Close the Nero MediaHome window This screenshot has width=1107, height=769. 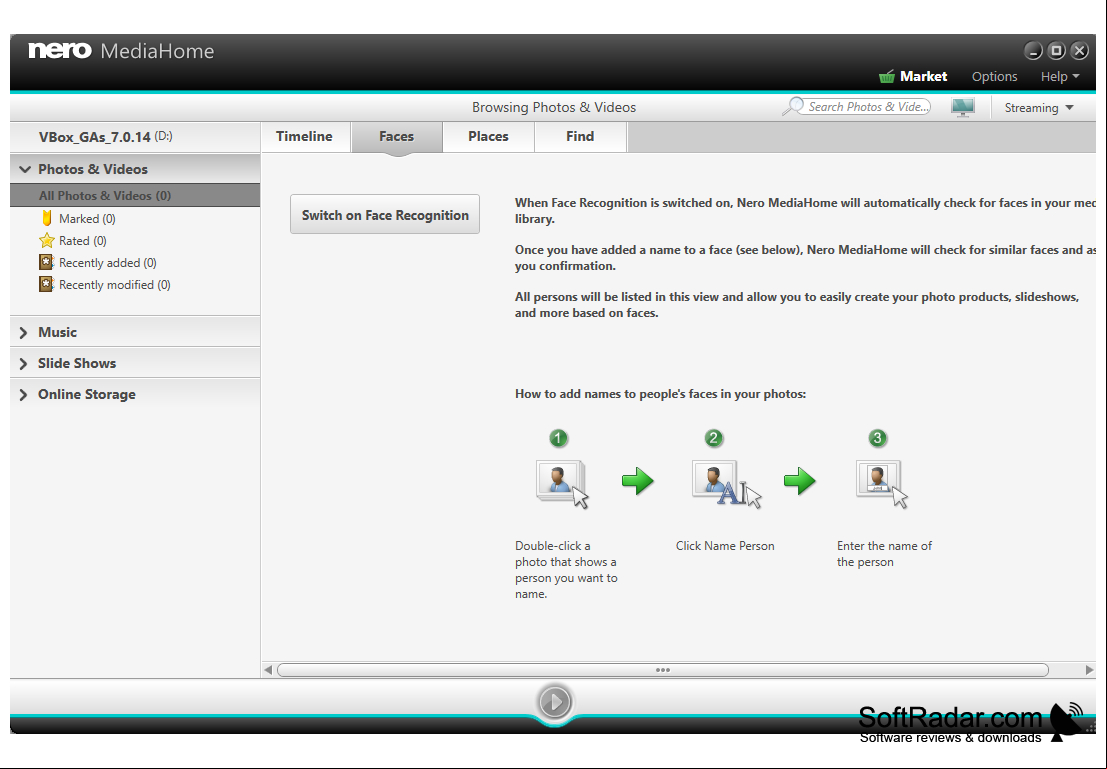[1079, 50]
